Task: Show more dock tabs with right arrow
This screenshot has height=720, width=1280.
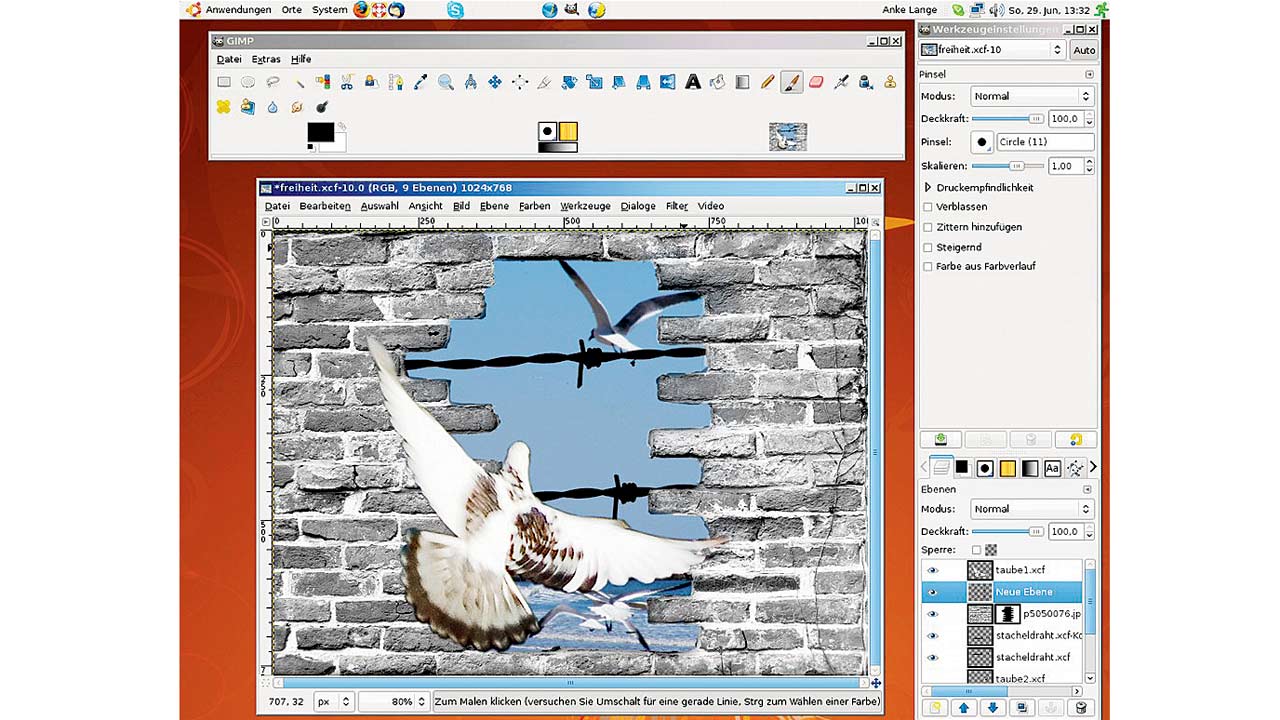Action: [1093, 467]
